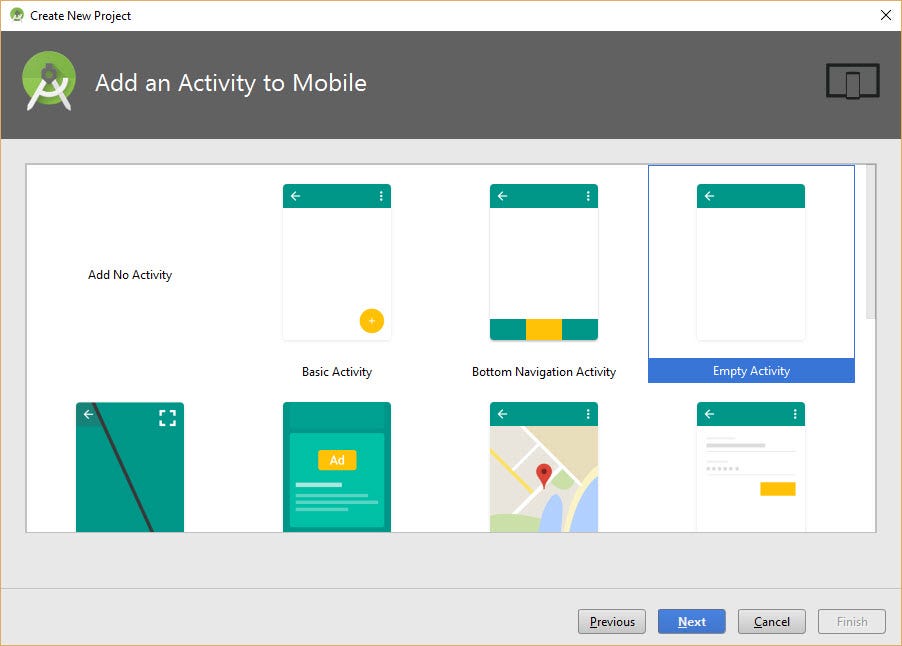Click the disabled Finish button
The height and width of the screenshot is (646, 902).
(x=851, y=621)
